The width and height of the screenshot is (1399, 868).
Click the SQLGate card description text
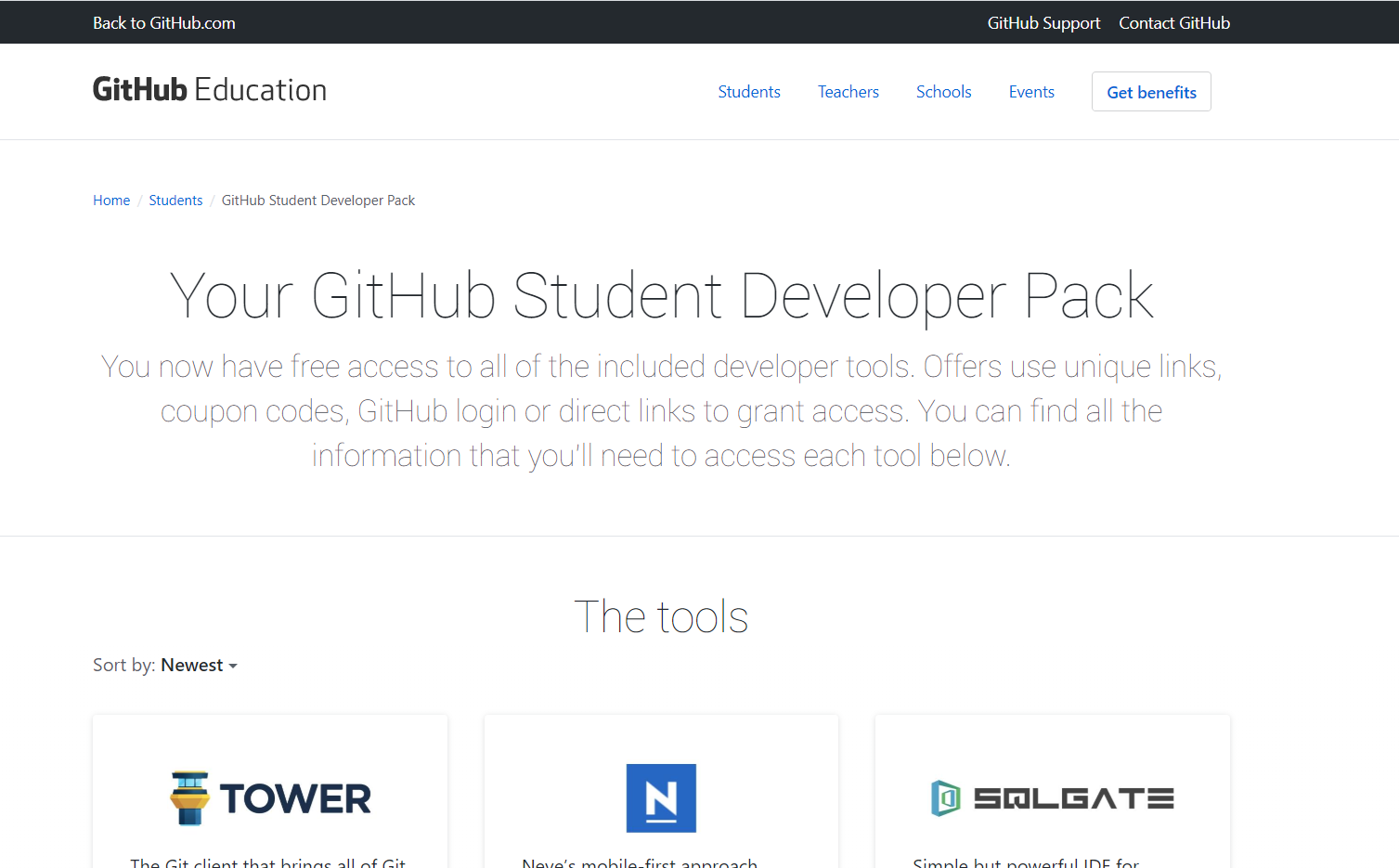click(x=1026, y=862)
